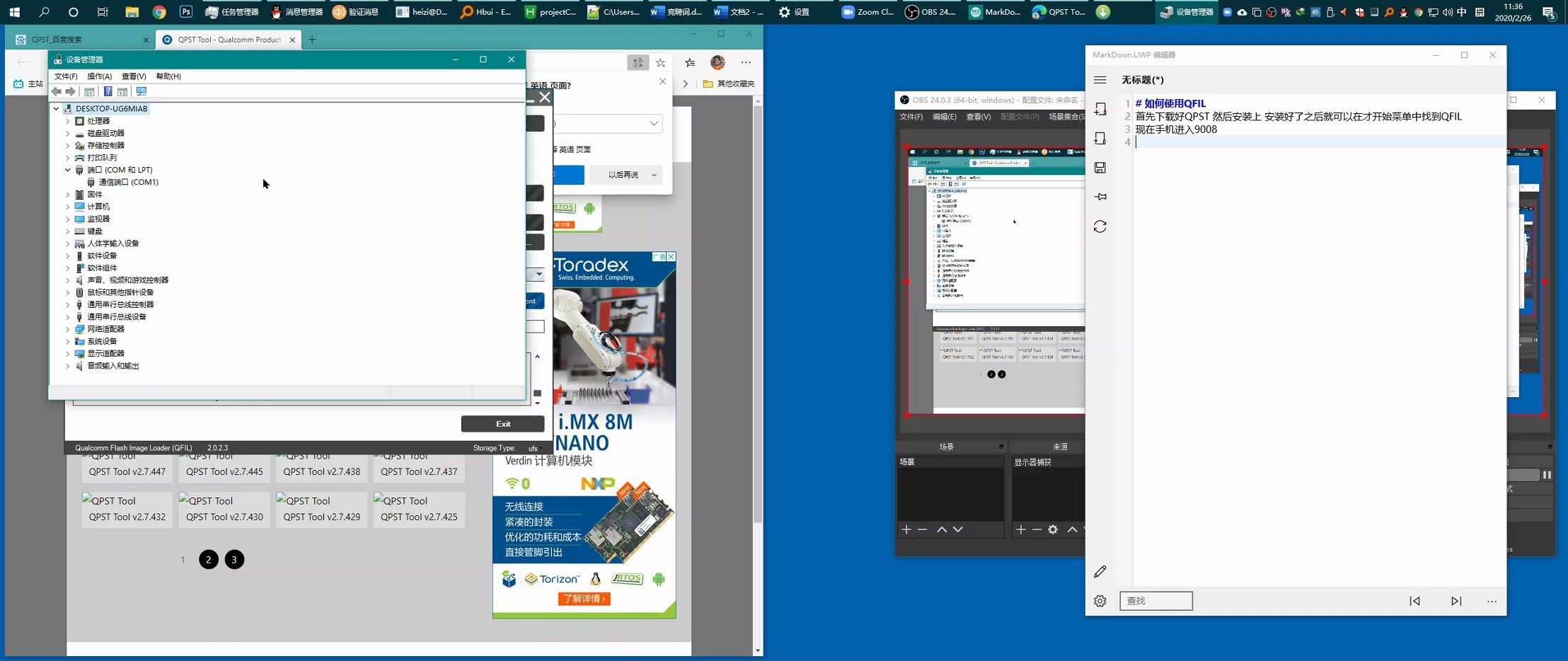
Task: Click 了解详情 in the Toradex ad
Action: 584,599
